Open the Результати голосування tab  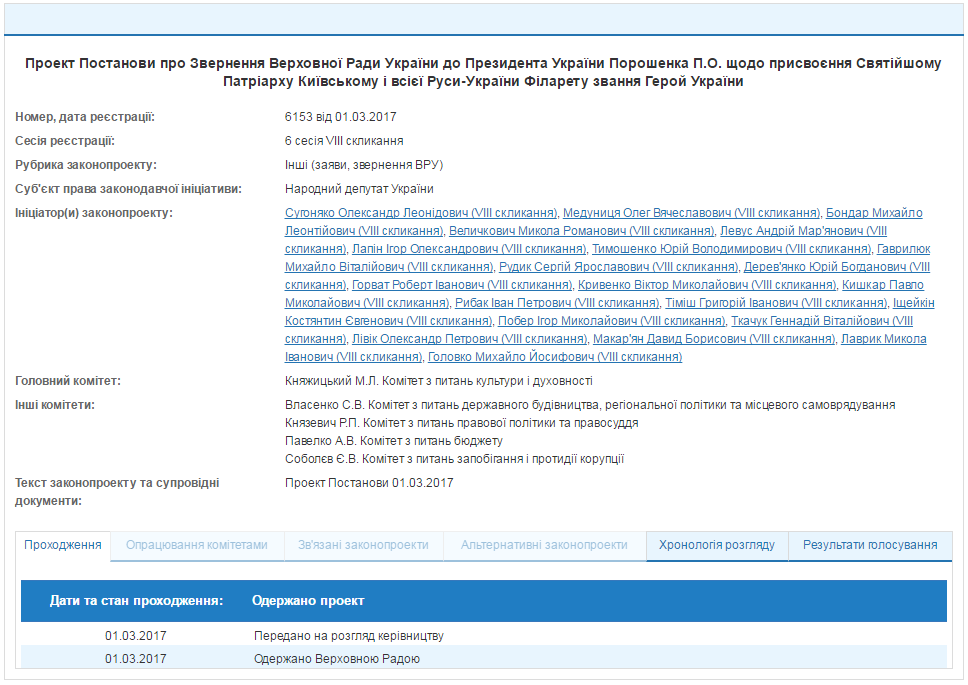pyautogui.click(x=870, y=545)
